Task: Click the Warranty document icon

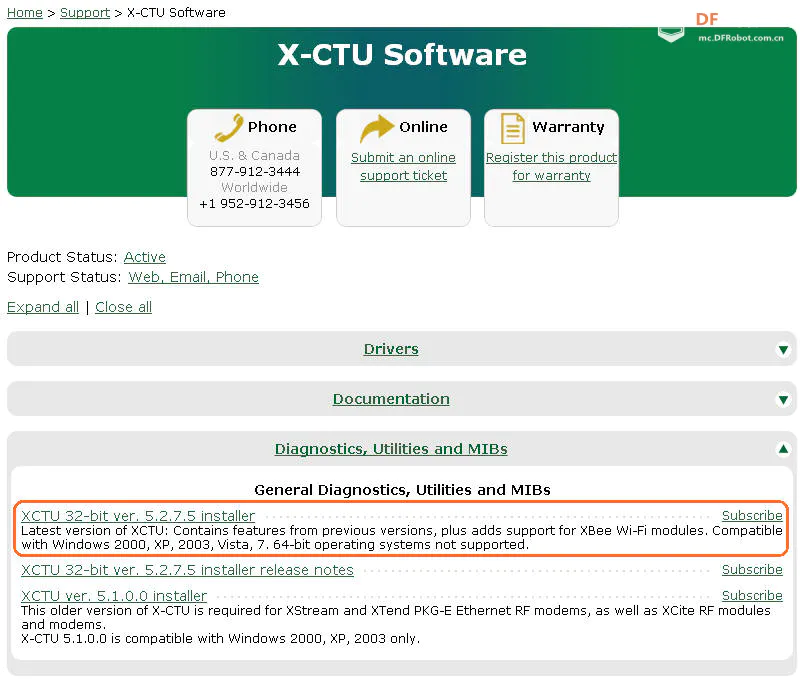Action: click(x=513, y=128)
